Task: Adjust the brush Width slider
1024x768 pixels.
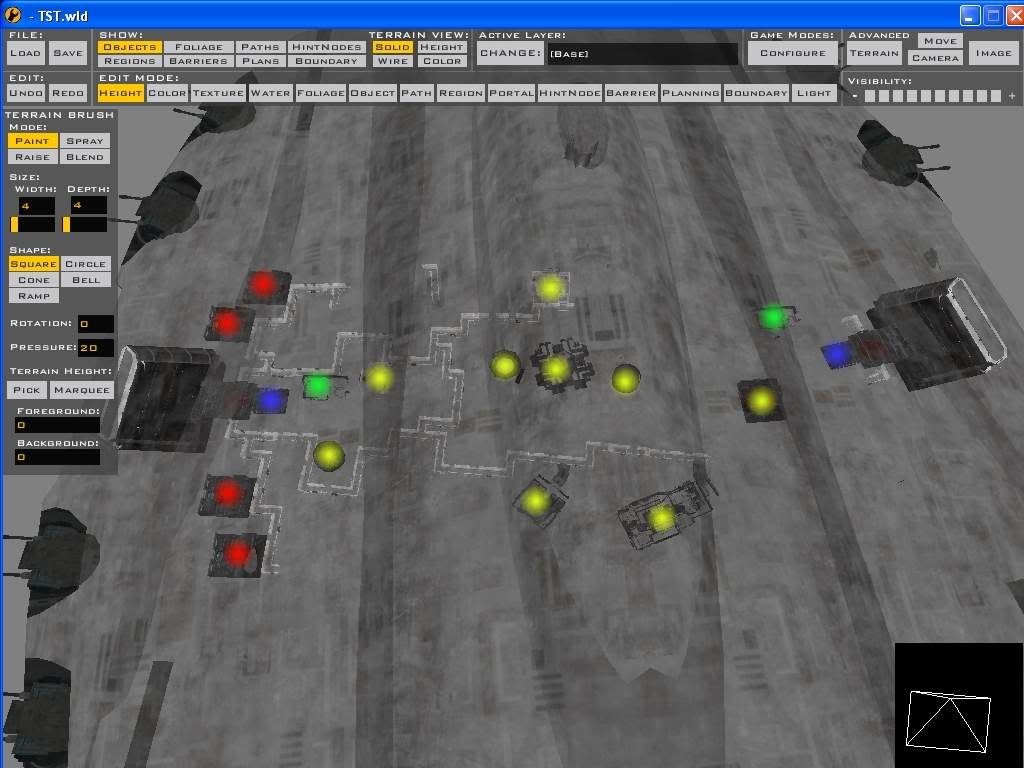Action: pos(33,225)
